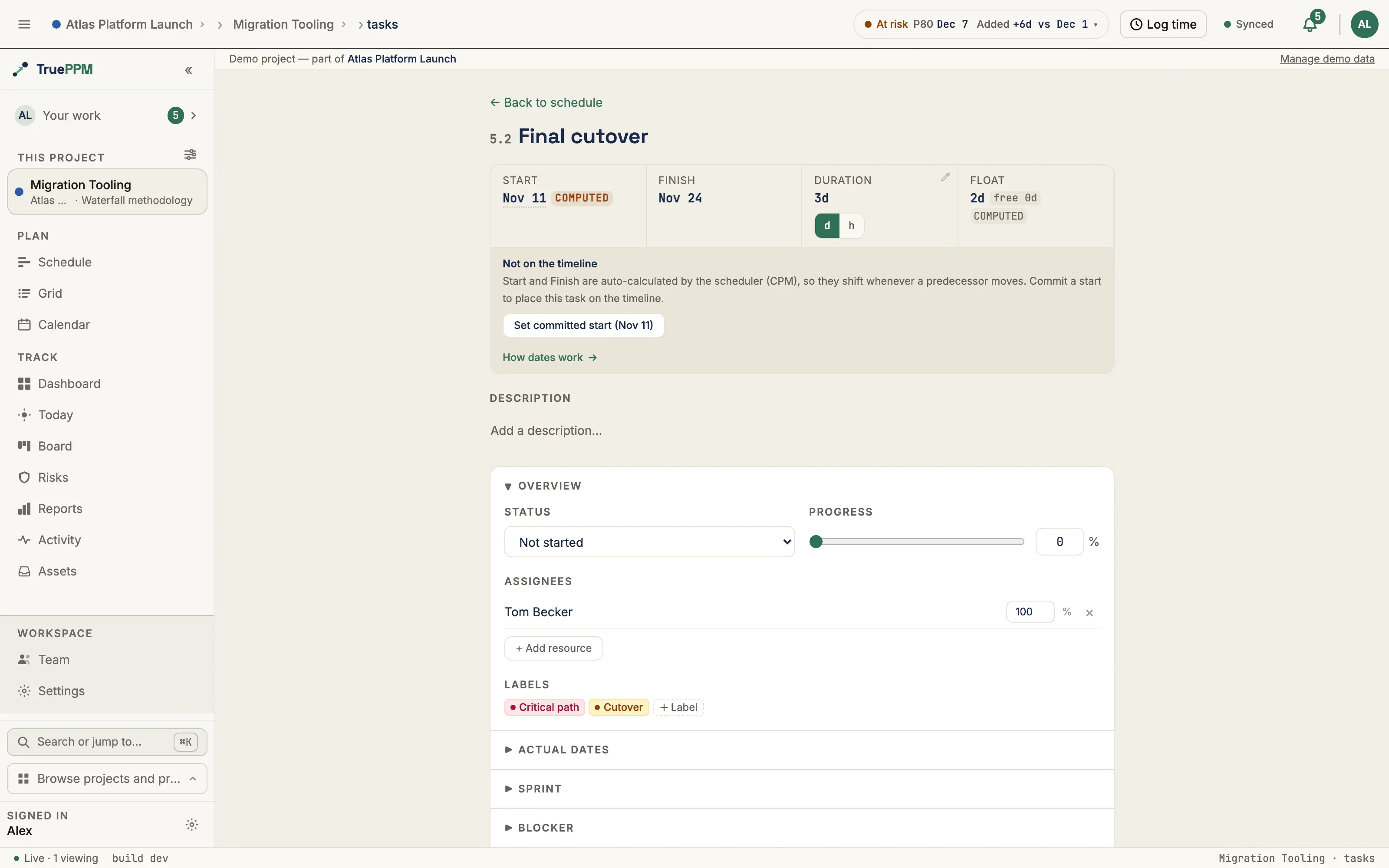Open the Reports page
This screenshot has width=1389, height=868.
click(x=107, y=509)
